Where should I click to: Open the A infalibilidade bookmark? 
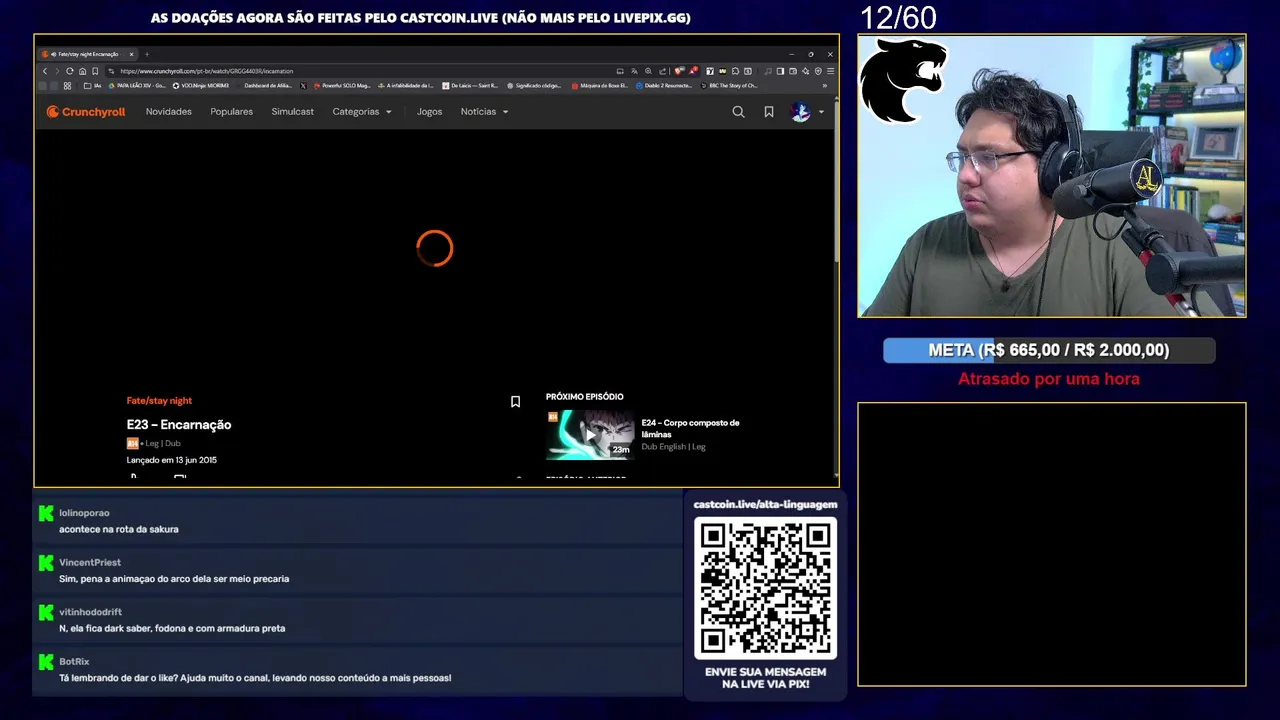(x=405, y=86)
